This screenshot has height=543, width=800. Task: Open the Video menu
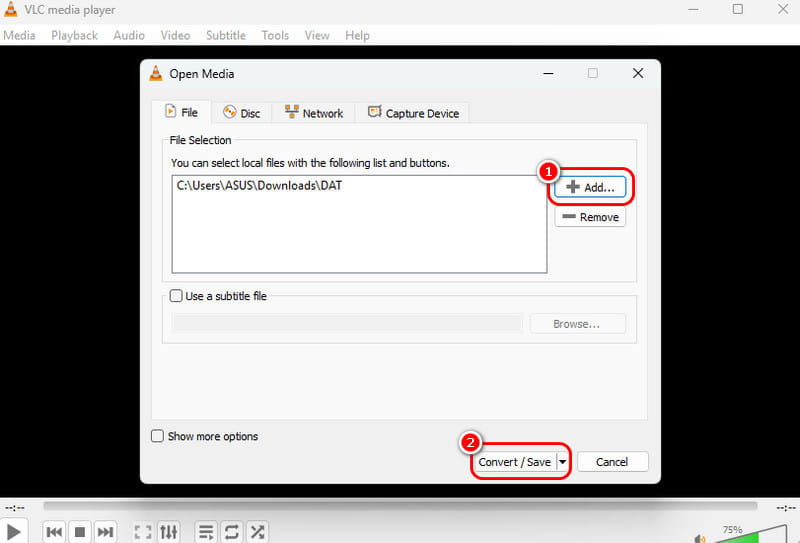[x=176, y=35]
